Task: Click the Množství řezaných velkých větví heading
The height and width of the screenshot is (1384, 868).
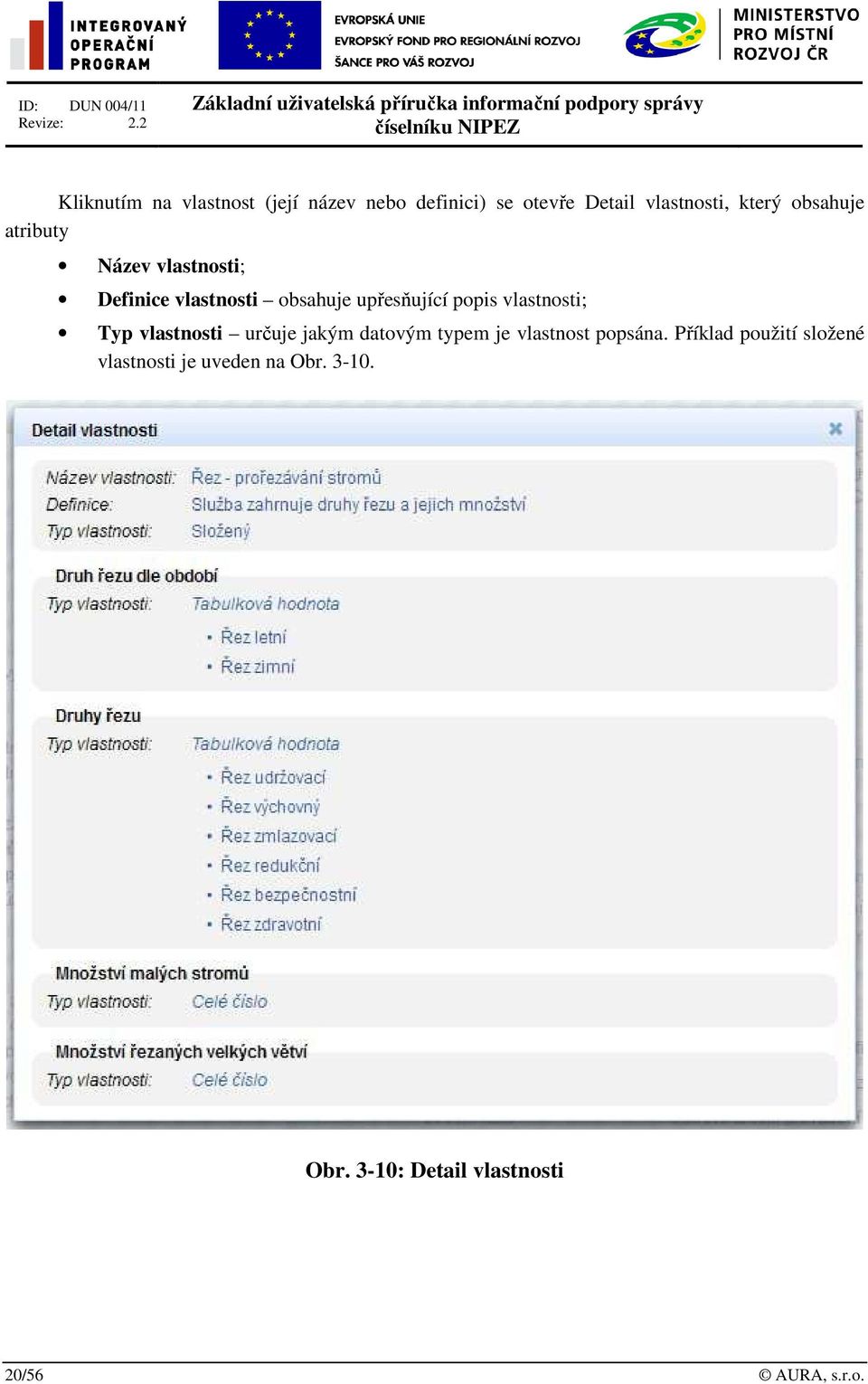Action: [181, 1052]
